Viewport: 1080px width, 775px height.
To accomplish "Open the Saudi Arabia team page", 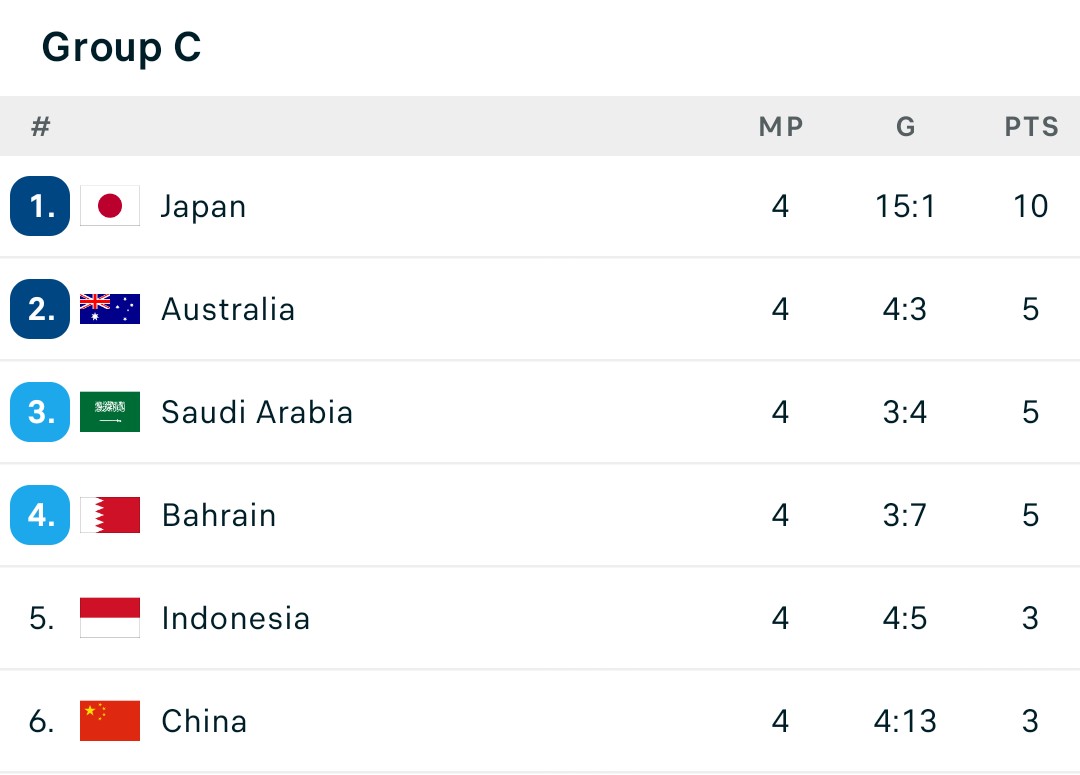I will click(x=257, y=412).
